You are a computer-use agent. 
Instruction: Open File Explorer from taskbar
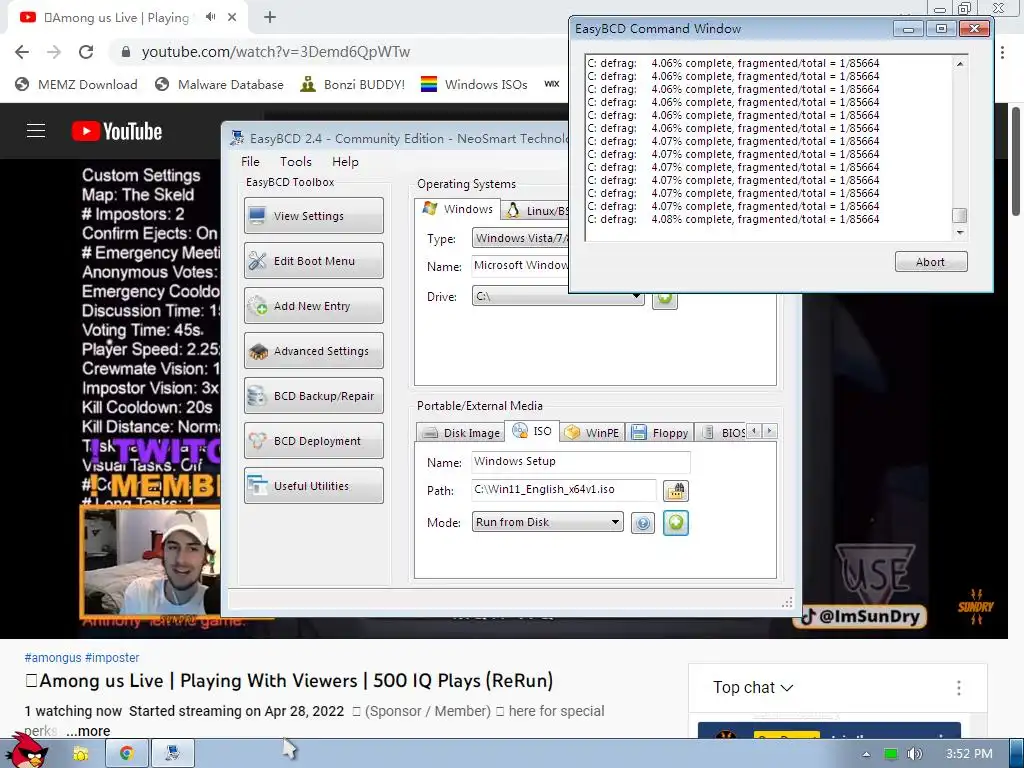pyautogui.click(x=81, y=754)
